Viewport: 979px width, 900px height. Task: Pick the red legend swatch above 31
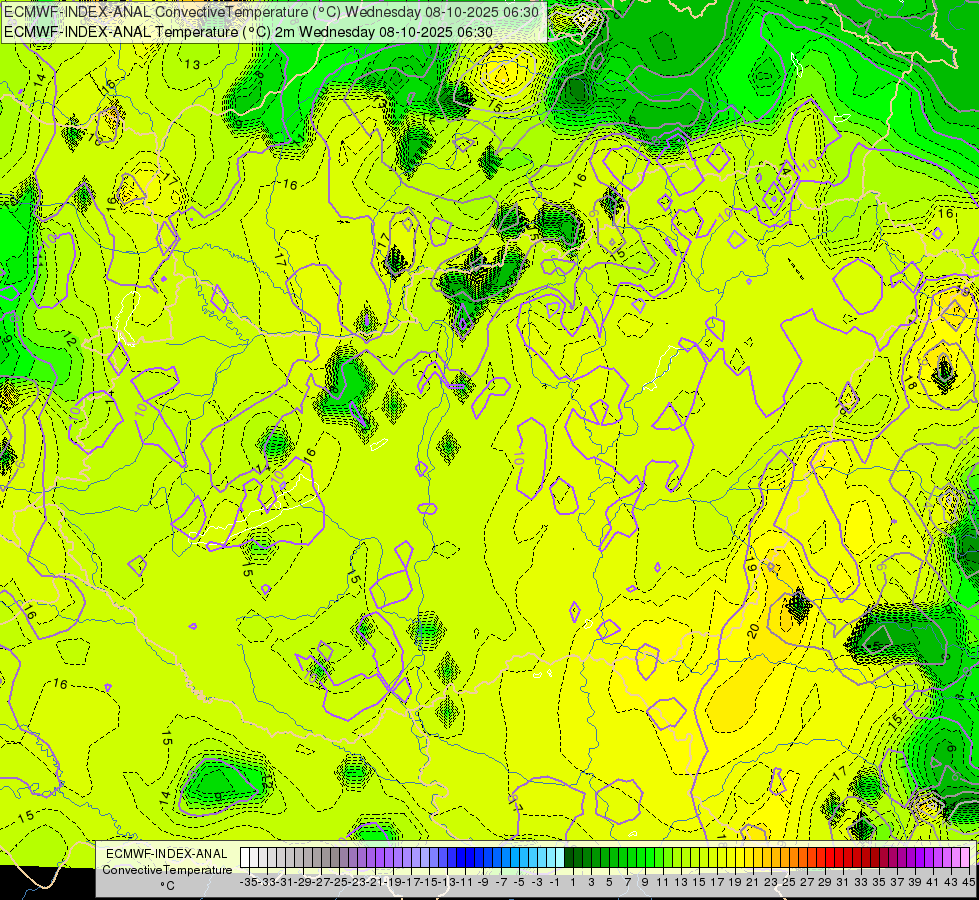[839, 857]
